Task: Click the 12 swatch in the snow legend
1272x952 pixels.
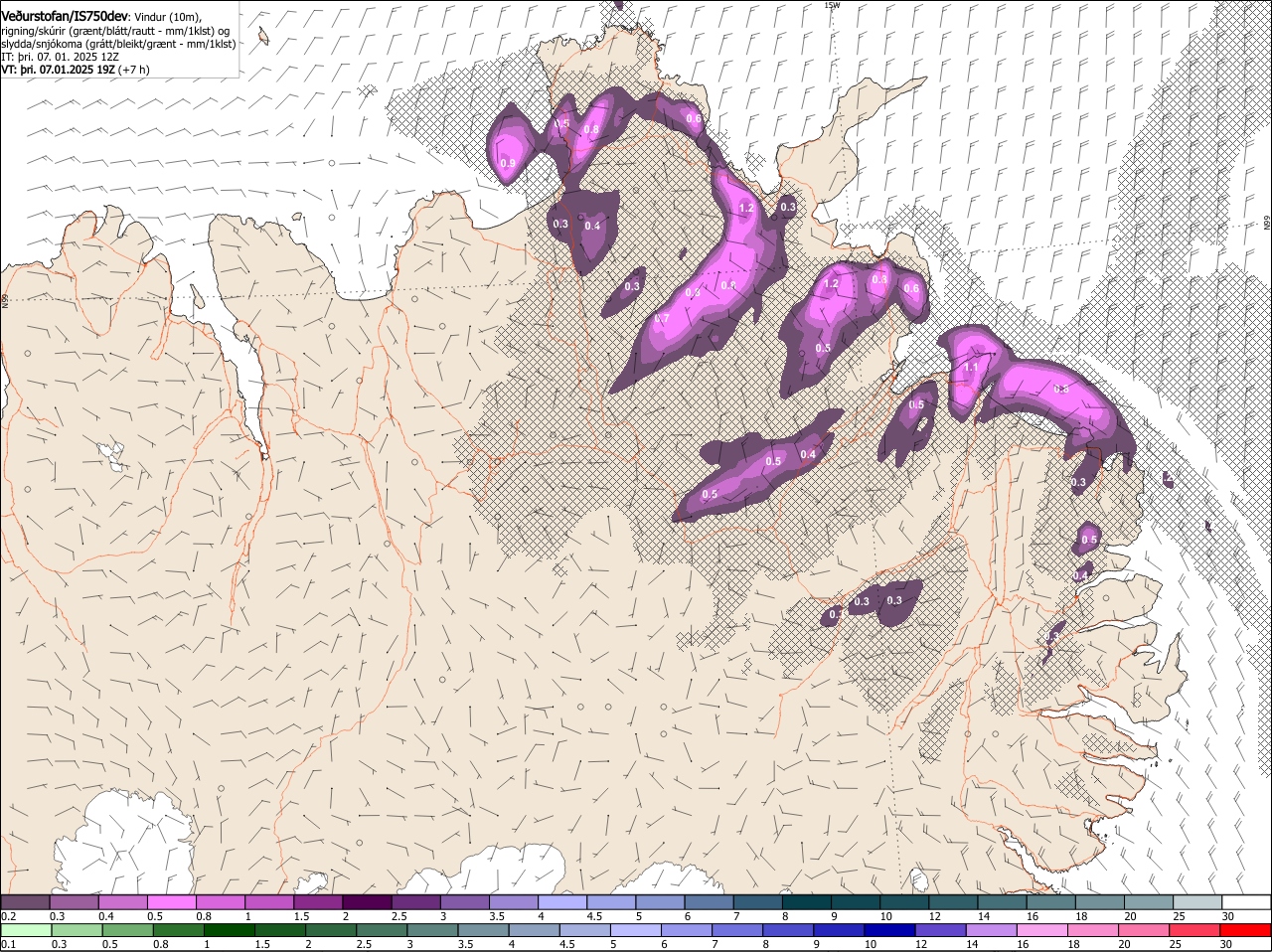Action: coord(953,902)
